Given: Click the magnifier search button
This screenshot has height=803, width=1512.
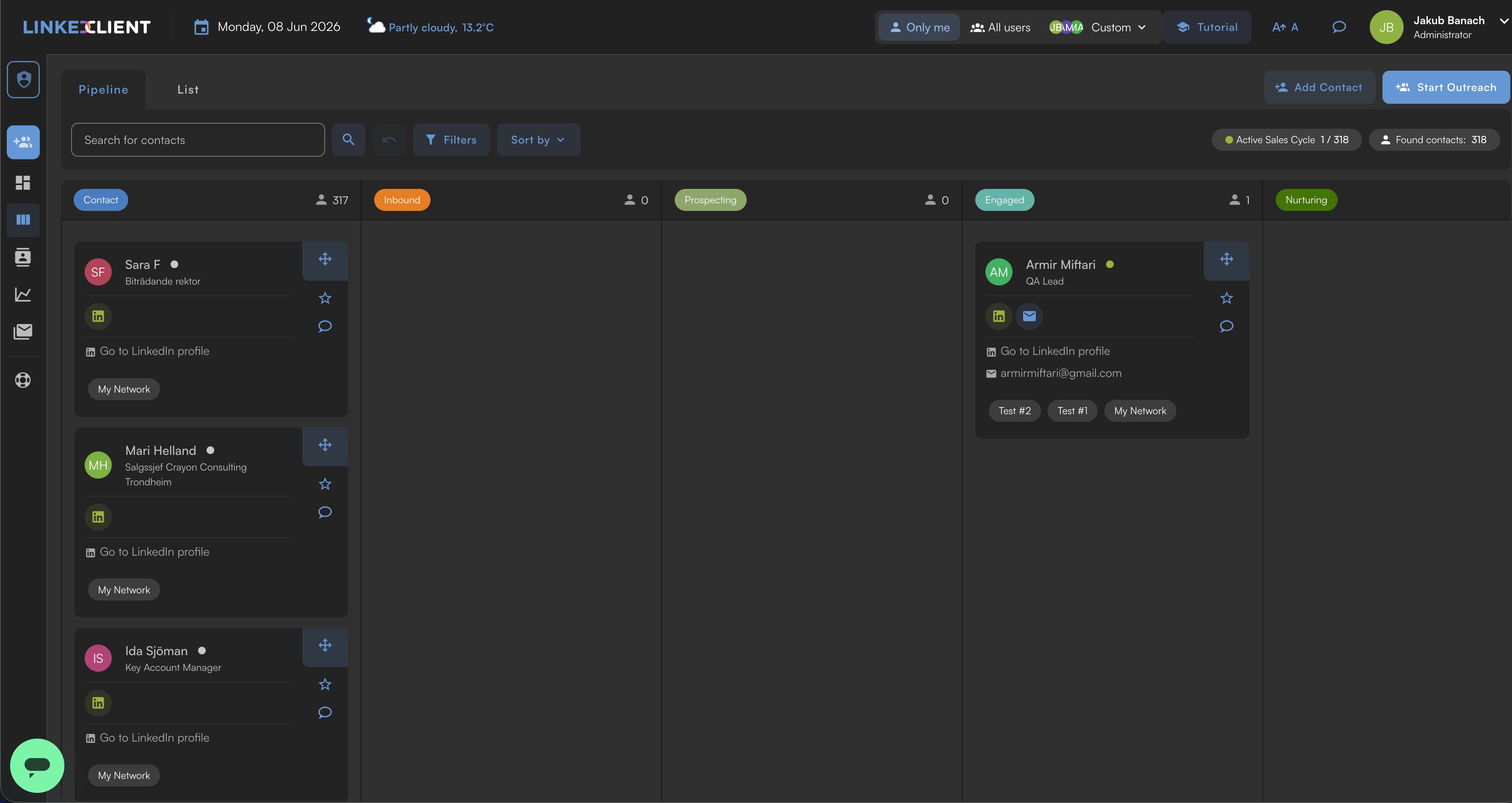Looking at the screenshot, I should pyautogui.click(x=349, y=140).
